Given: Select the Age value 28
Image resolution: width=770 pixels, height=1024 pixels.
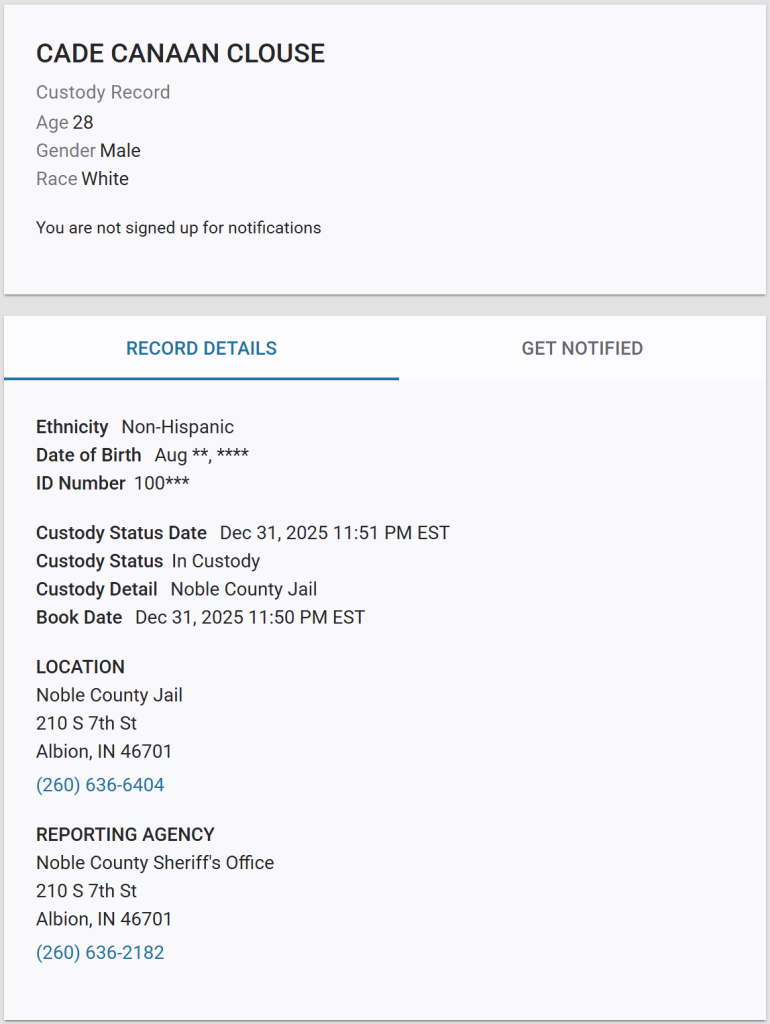Looking at the screenshot, I should click(83, 123).
